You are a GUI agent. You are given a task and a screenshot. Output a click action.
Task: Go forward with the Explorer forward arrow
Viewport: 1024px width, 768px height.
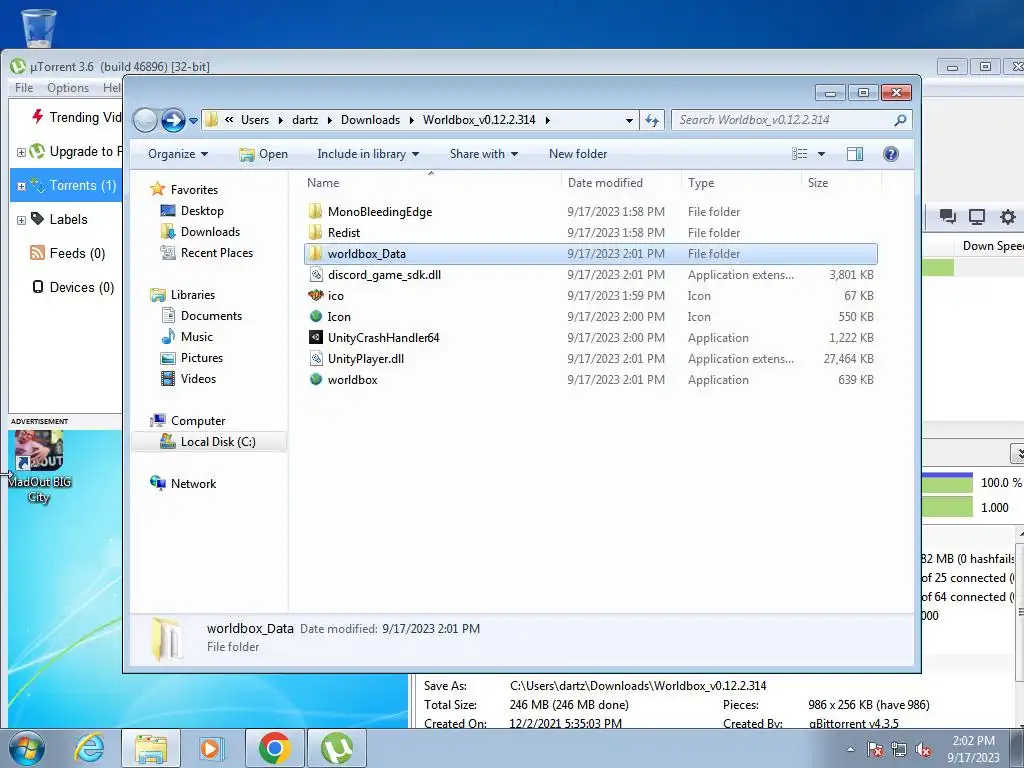click(x=172, y=120)
